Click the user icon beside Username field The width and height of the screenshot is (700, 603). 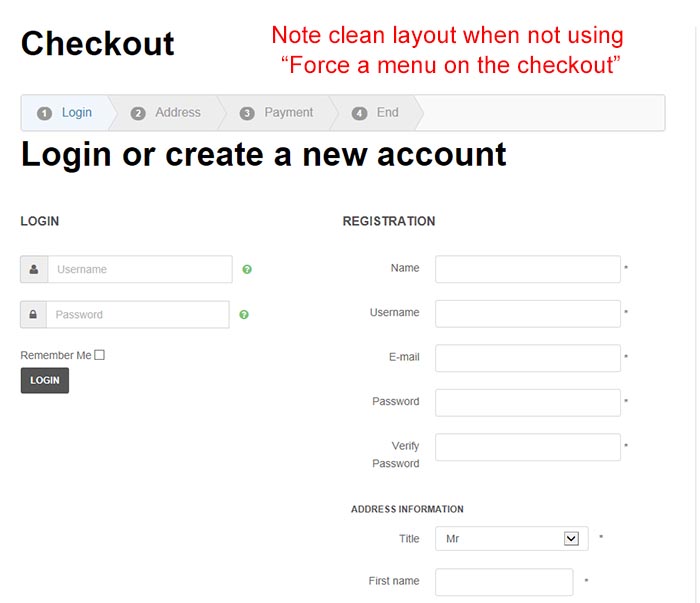[x=34, y=269]
